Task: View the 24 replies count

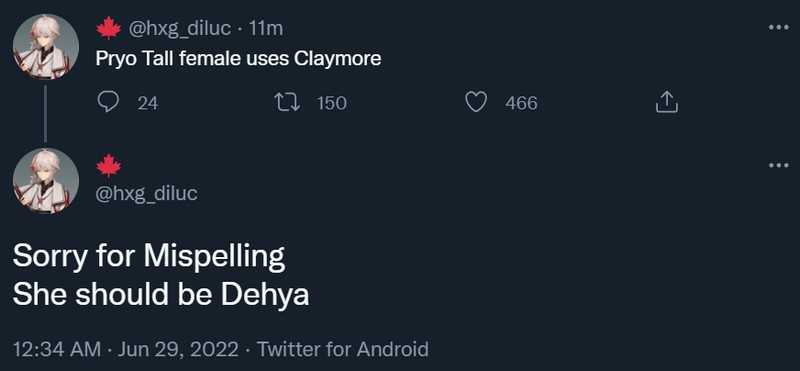Action: click(x=148, y=104)
